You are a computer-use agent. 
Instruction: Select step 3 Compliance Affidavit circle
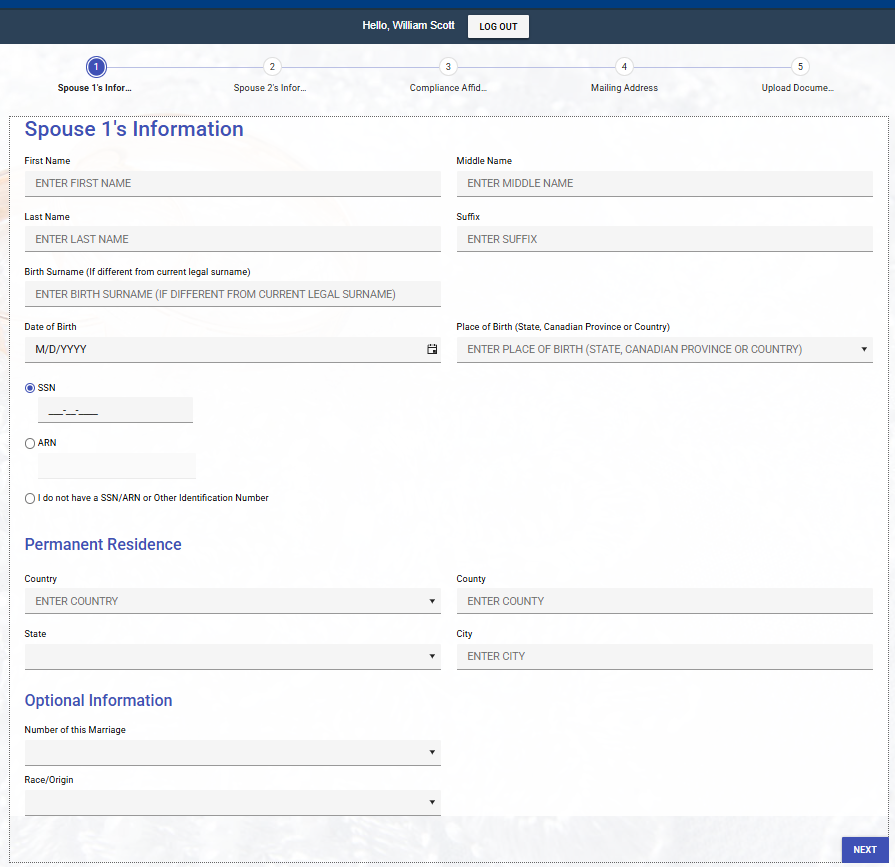pyautogui.click(x=448, y=67)
